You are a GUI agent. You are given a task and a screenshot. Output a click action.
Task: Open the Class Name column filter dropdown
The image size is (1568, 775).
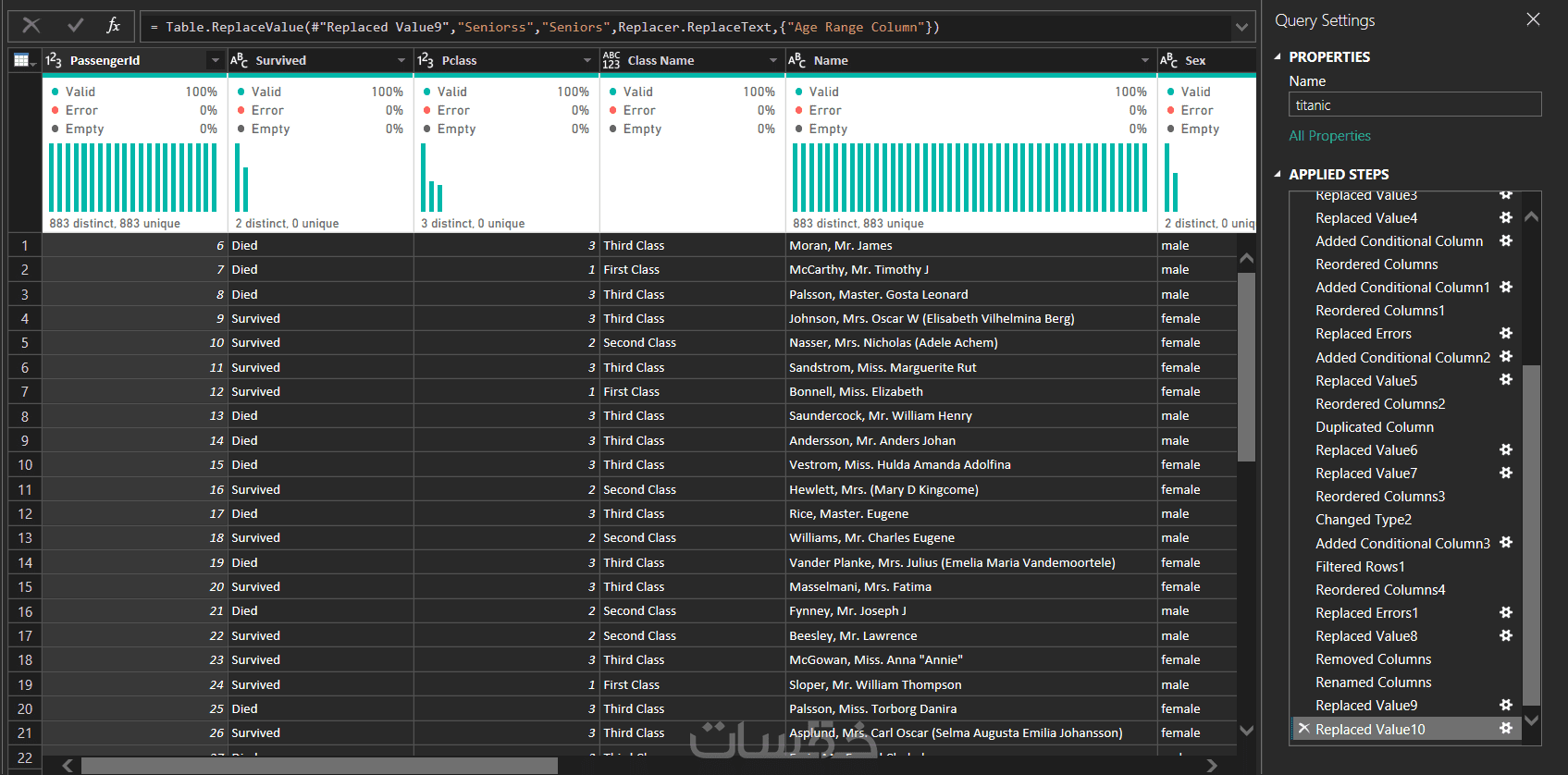point(773,60)
